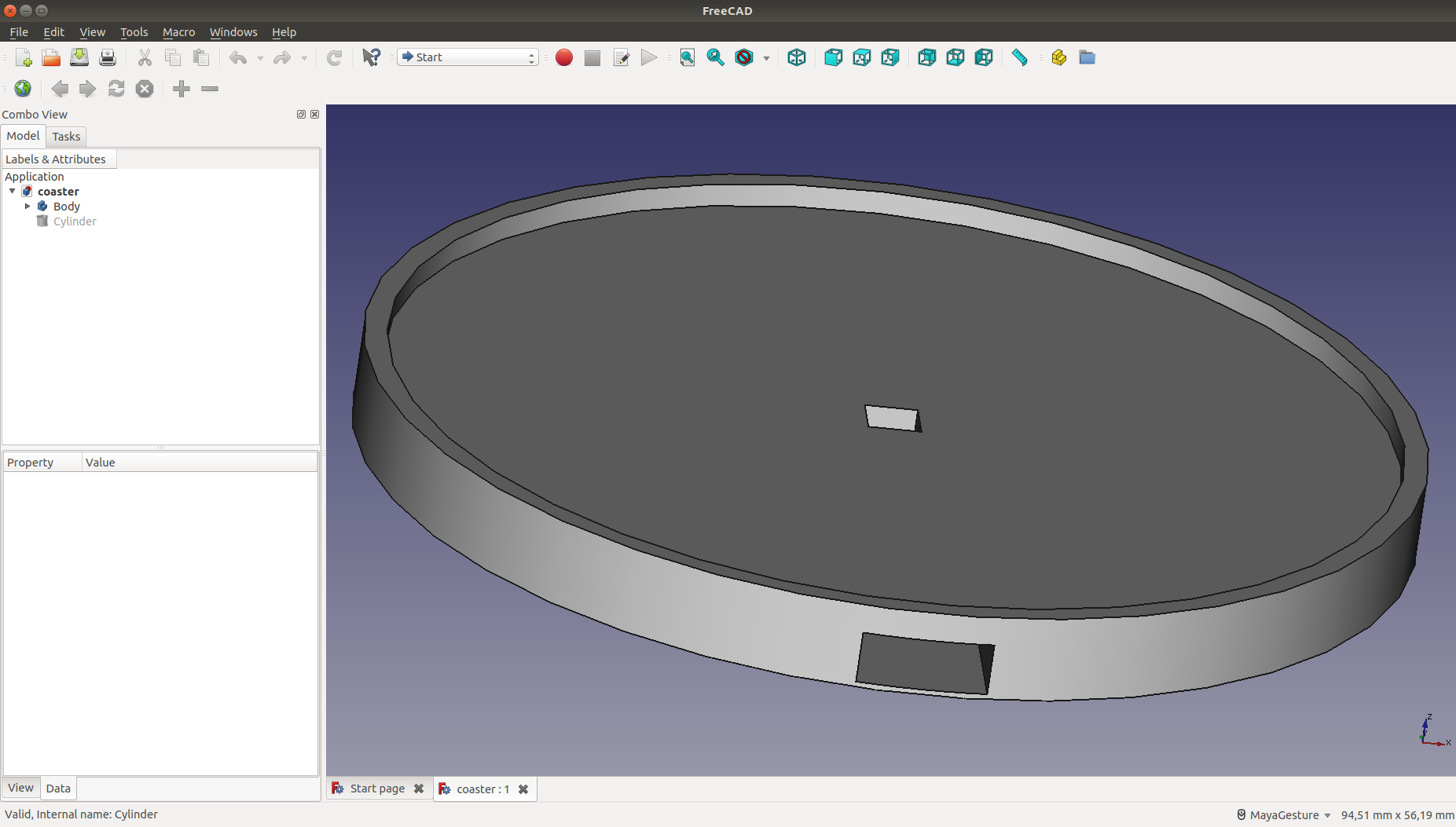Click the Measure distance ruler icon

point(1019,57)
